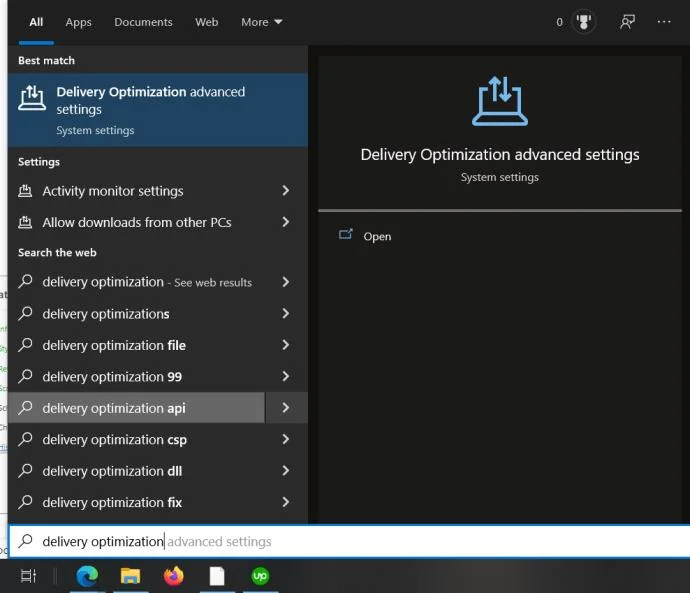The height and width of the screenshot is (593, 690).
Task: Select Allow downloads from other PCs
Action: [136, 223]
